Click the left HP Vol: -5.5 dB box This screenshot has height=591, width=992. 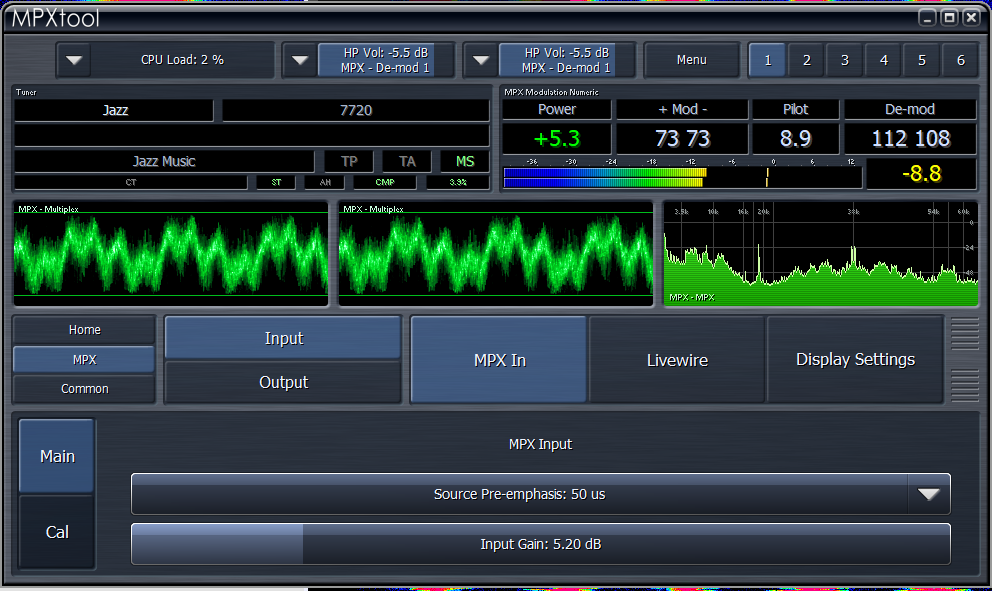[x=385, y=60]
